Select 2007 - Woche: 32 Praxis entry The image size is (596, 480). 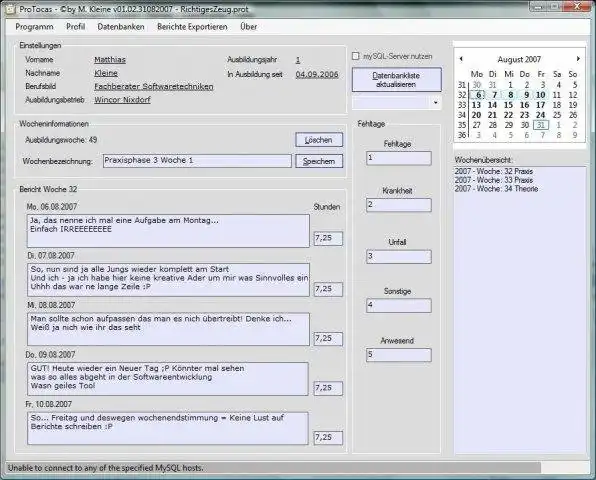pos(493,171)
